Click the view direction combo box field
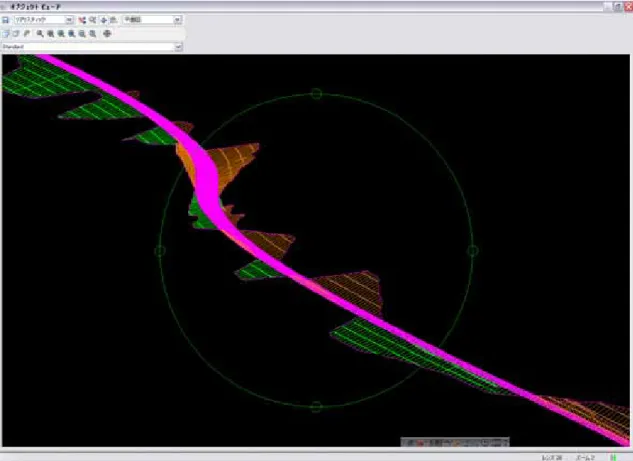The height and width of the screenshot is (461, 633). 152,20
